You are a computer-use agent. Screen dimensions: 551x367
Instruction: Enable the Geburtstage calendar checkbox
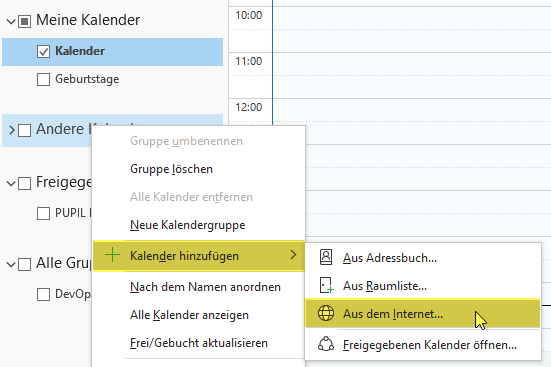[x=43, y=79]
